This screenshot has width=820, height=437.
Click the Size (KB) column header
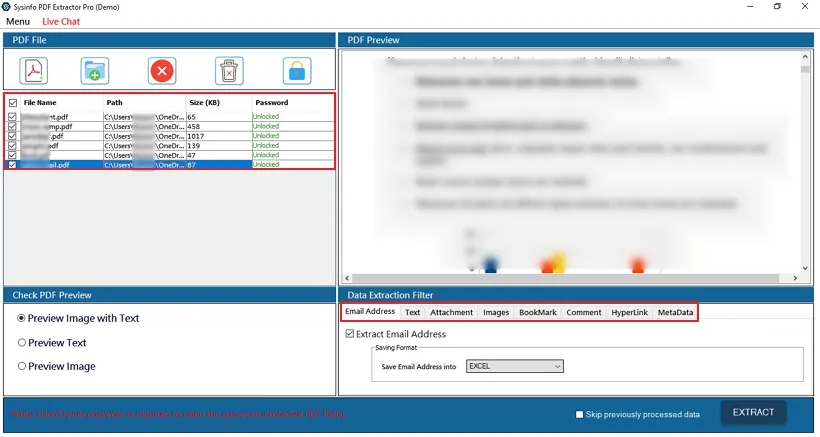pyautogui.click(x=219, y=103)
